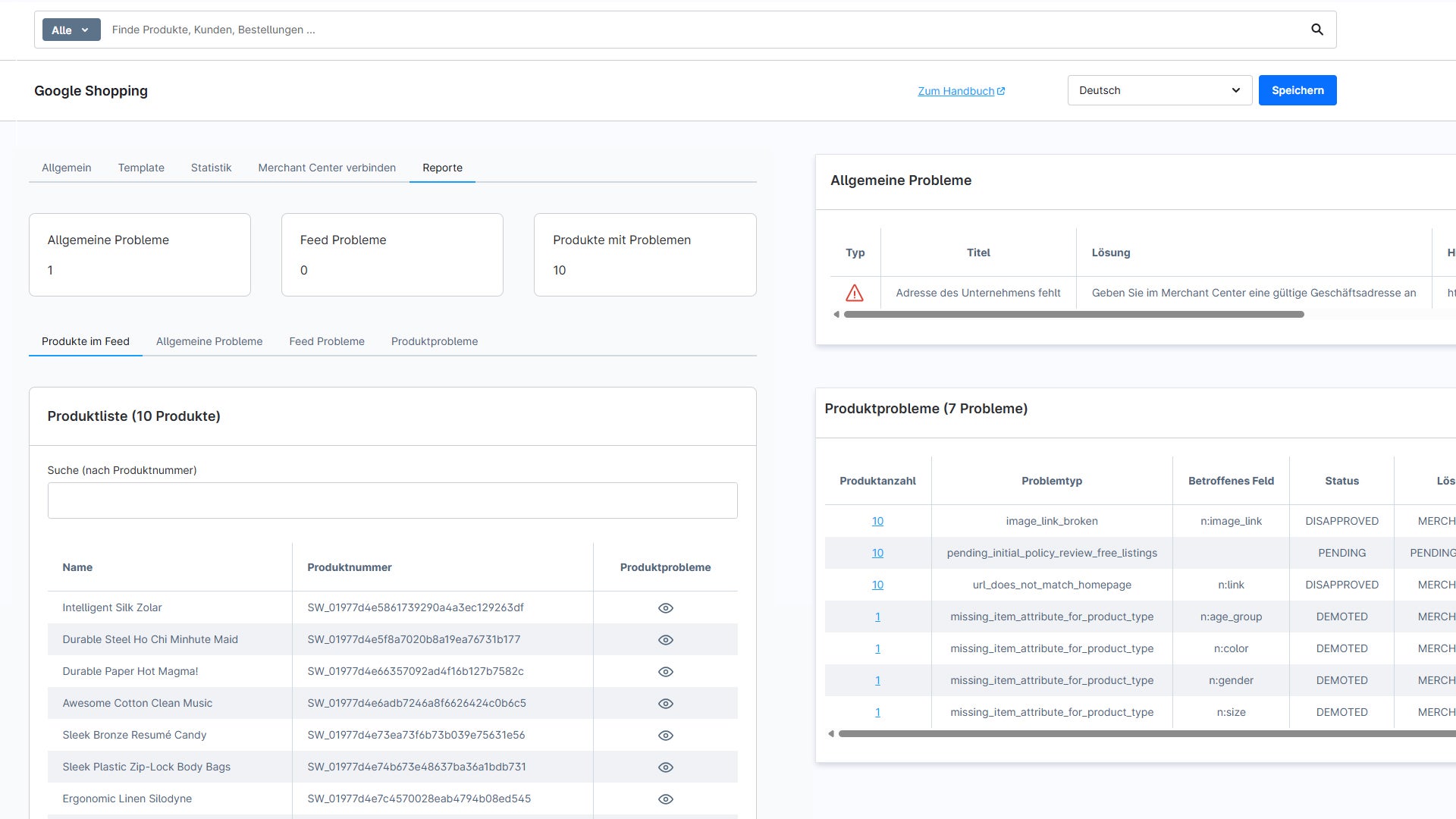Click the PENDING status cell
The image size is (1456, 819).
[x=1341, y=553]
